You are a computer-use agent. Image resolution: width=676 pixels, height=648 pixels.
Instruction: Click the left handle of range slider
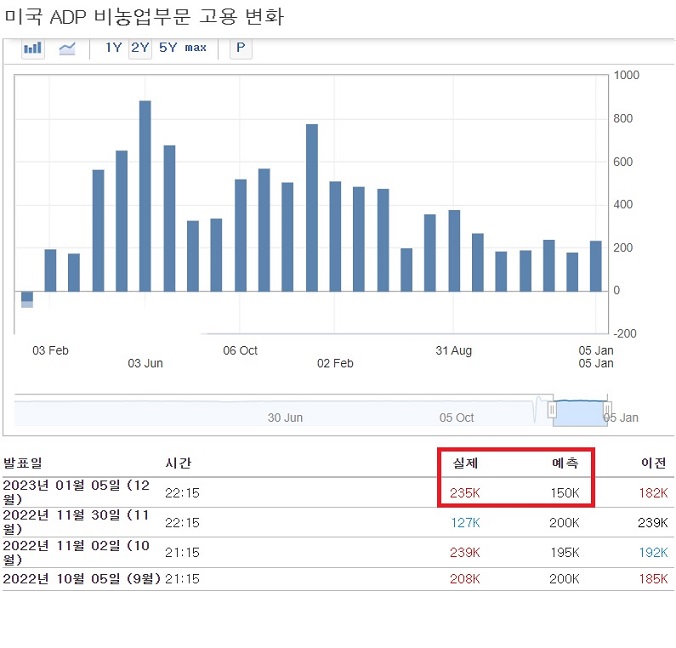pyautogui.click(x=552, y=410)
